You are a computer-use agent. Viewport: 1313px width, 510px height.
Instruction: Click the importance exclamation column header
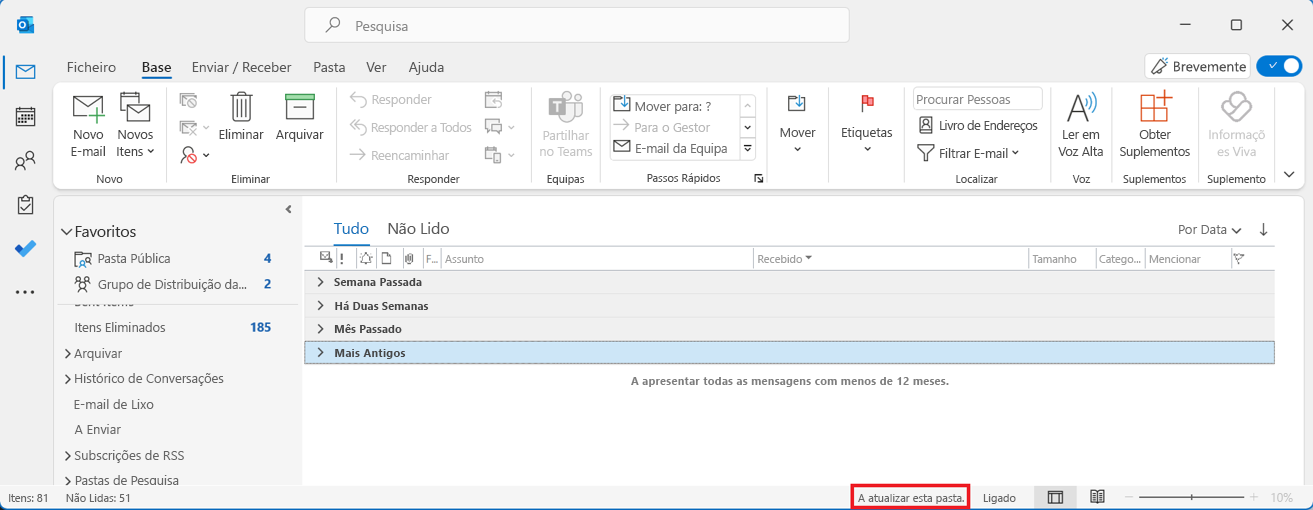tap(342, 259)
